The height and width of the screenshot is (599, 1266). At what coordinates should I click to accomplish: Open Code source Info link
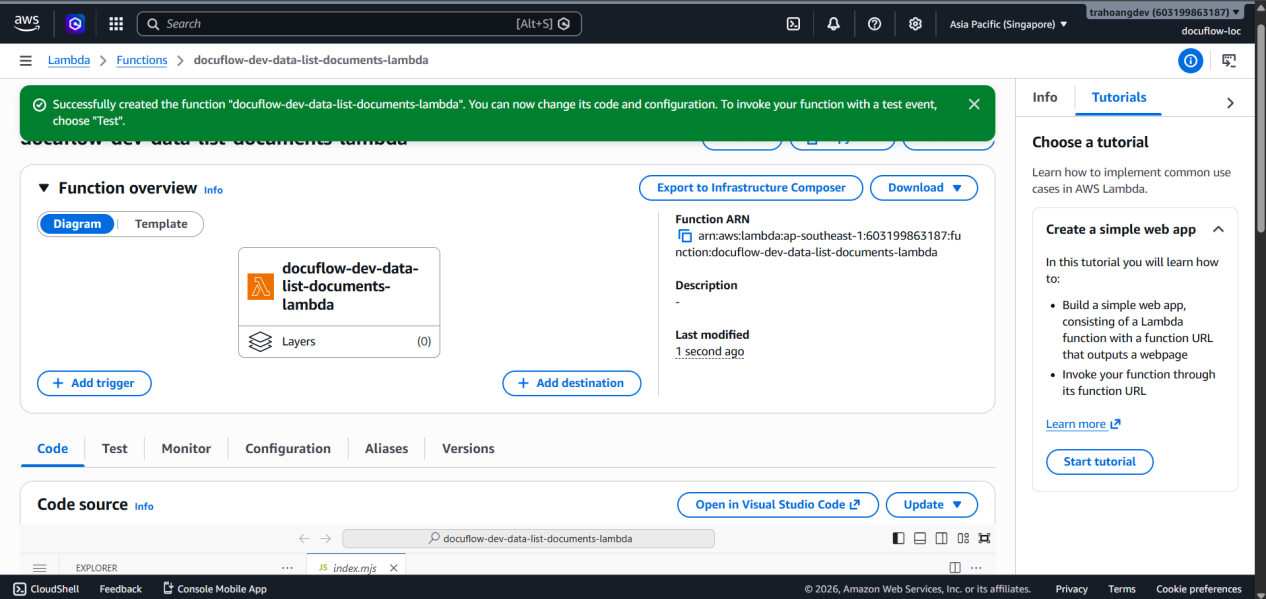pyautogui.click(x=144, y=507)
